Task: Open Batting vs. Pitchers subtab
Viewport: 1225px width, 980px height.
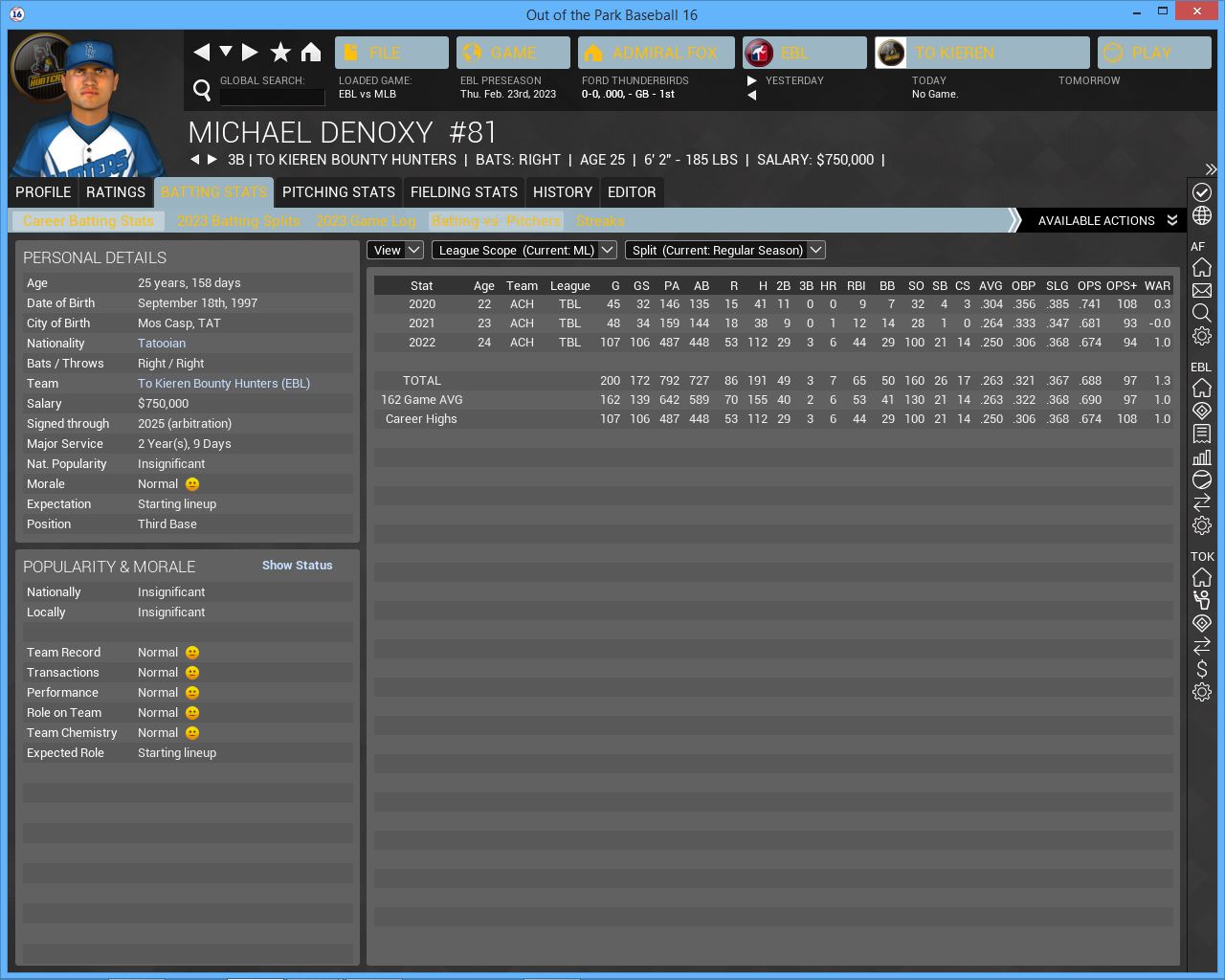Action: (496, 221)
